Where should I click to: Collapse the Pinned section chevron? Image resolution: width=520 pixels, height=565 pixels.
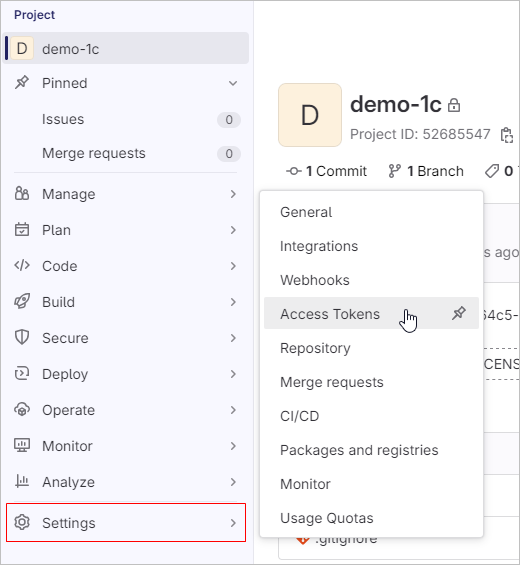[x=233, y=83]
